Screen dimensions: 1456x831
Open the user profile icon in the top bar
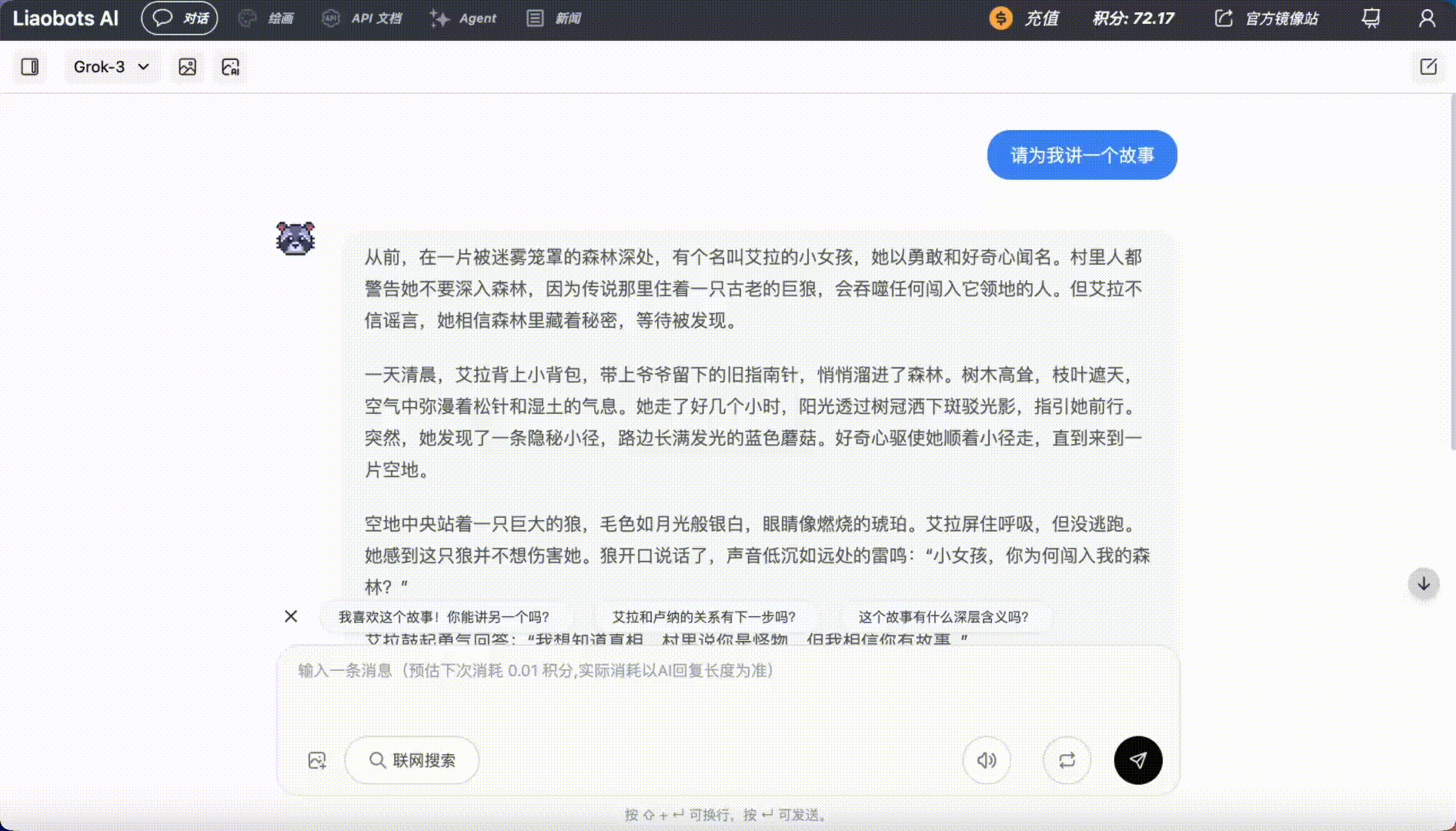tap(1428, 18)
